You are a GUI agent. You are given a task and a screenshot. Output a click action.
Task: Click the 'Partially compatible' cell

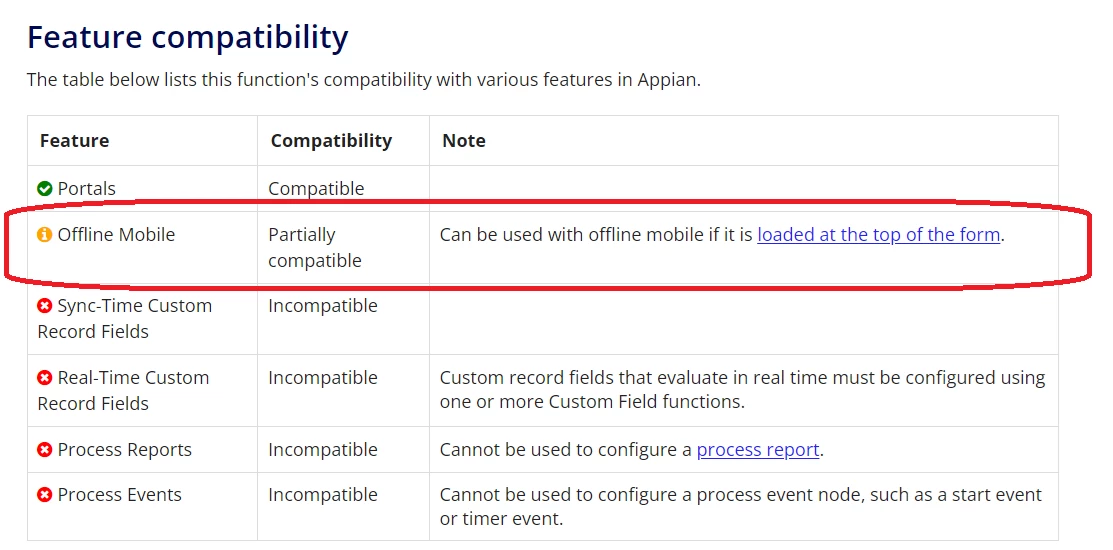click(x=315, y=248)
